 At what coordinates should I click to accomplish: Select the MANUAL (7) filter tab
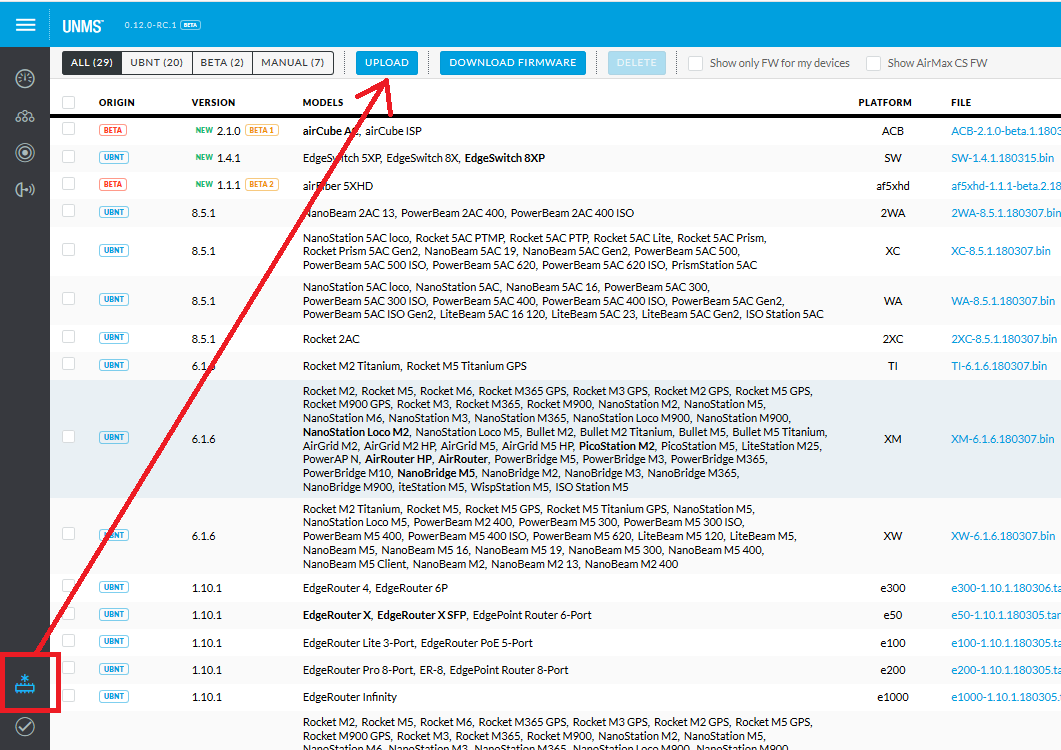pos(292,63)
